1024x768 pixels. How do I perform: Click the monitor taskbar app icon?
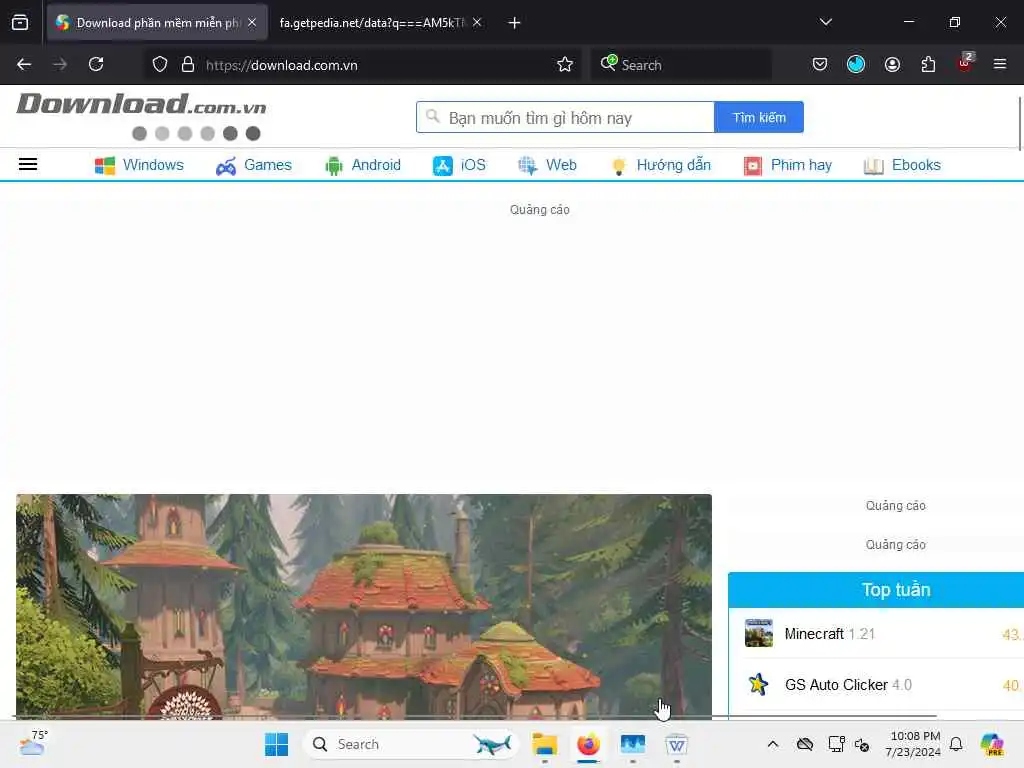pyautogui.click(x=633, y=744)
